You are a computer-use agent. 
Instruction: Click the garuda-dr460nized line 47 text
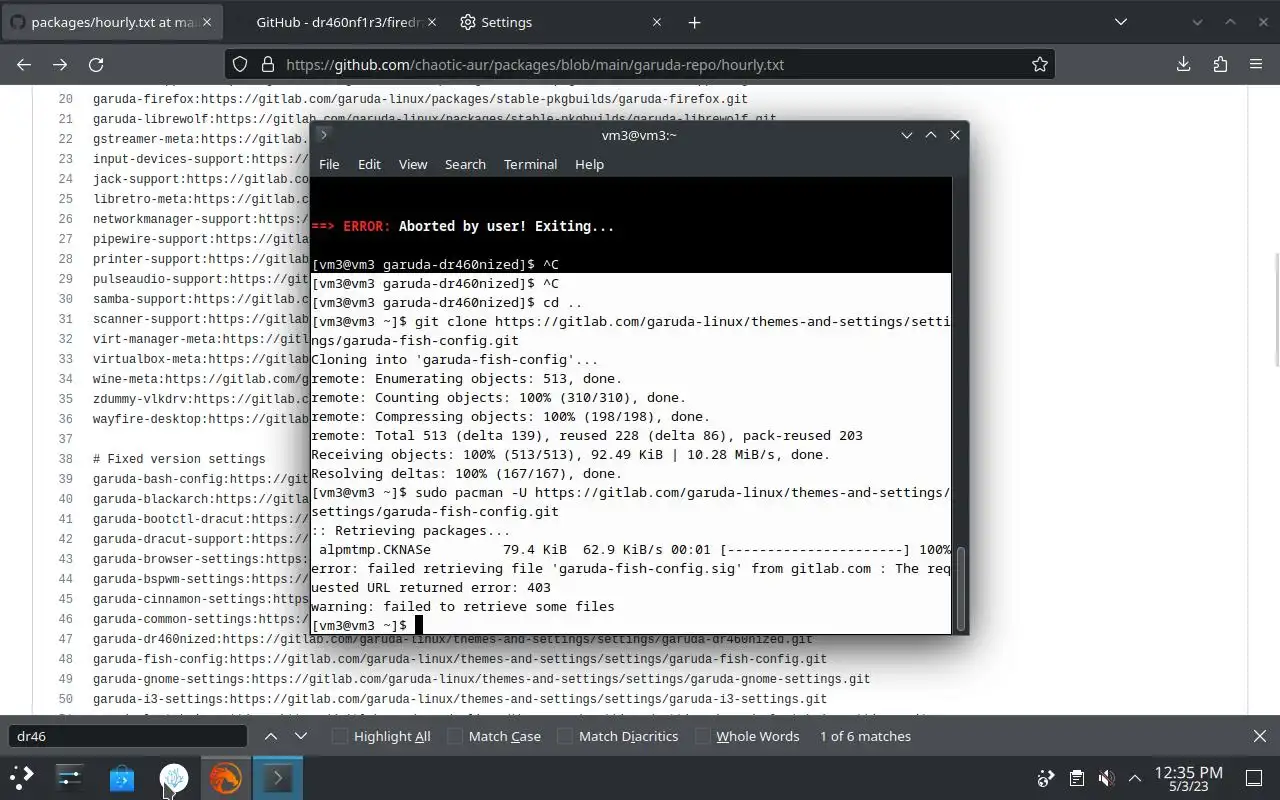click(453, 639)
